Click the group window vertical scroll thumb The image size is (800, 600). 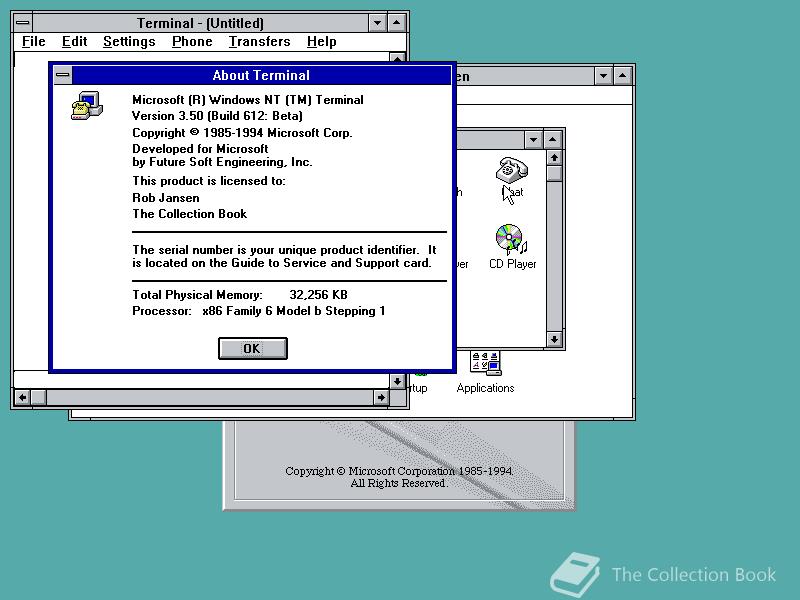[554, 173]
